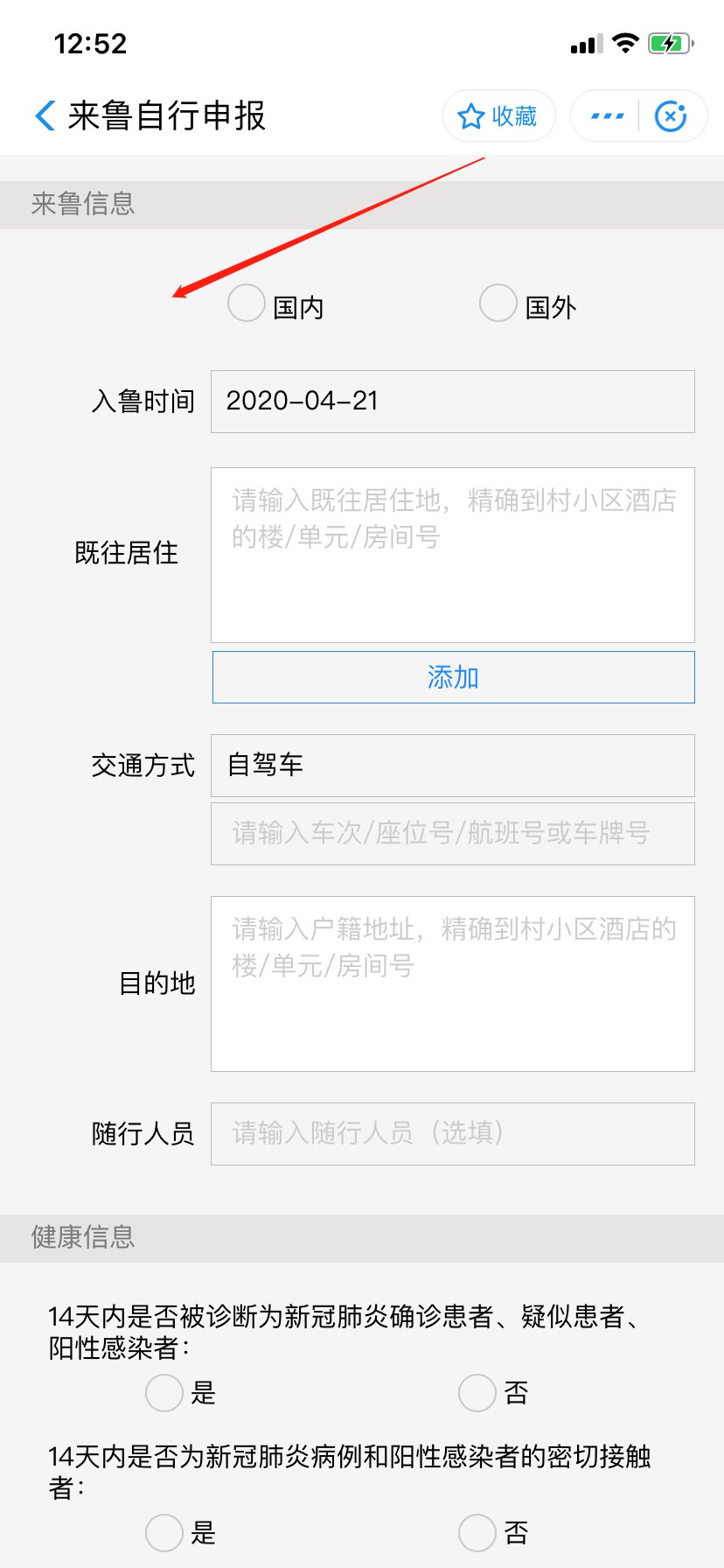Click the license plate number input
Viewport: 724px width, 1568px height.
(x=452, y=834)
